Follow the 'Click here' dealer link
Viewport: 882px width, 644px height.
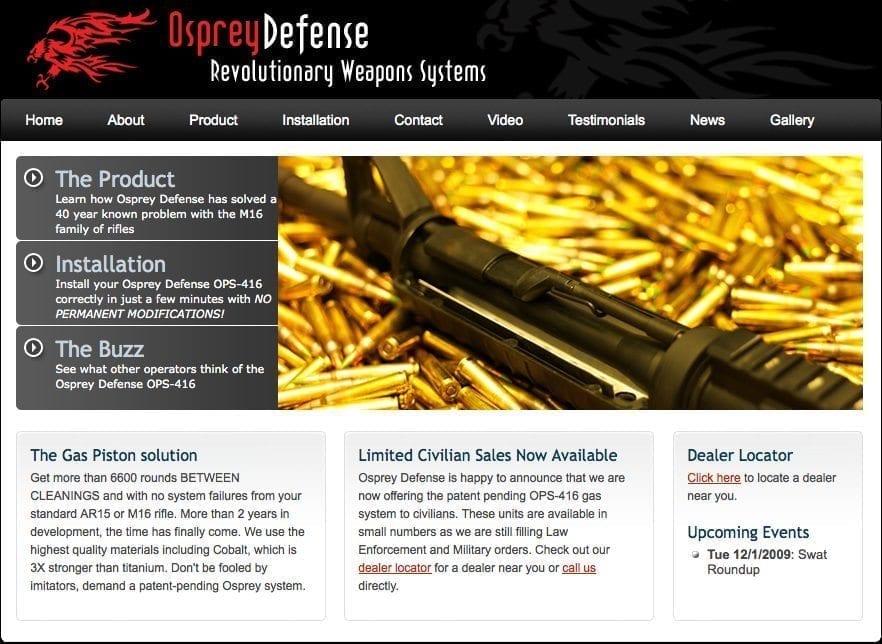(714, 478)
